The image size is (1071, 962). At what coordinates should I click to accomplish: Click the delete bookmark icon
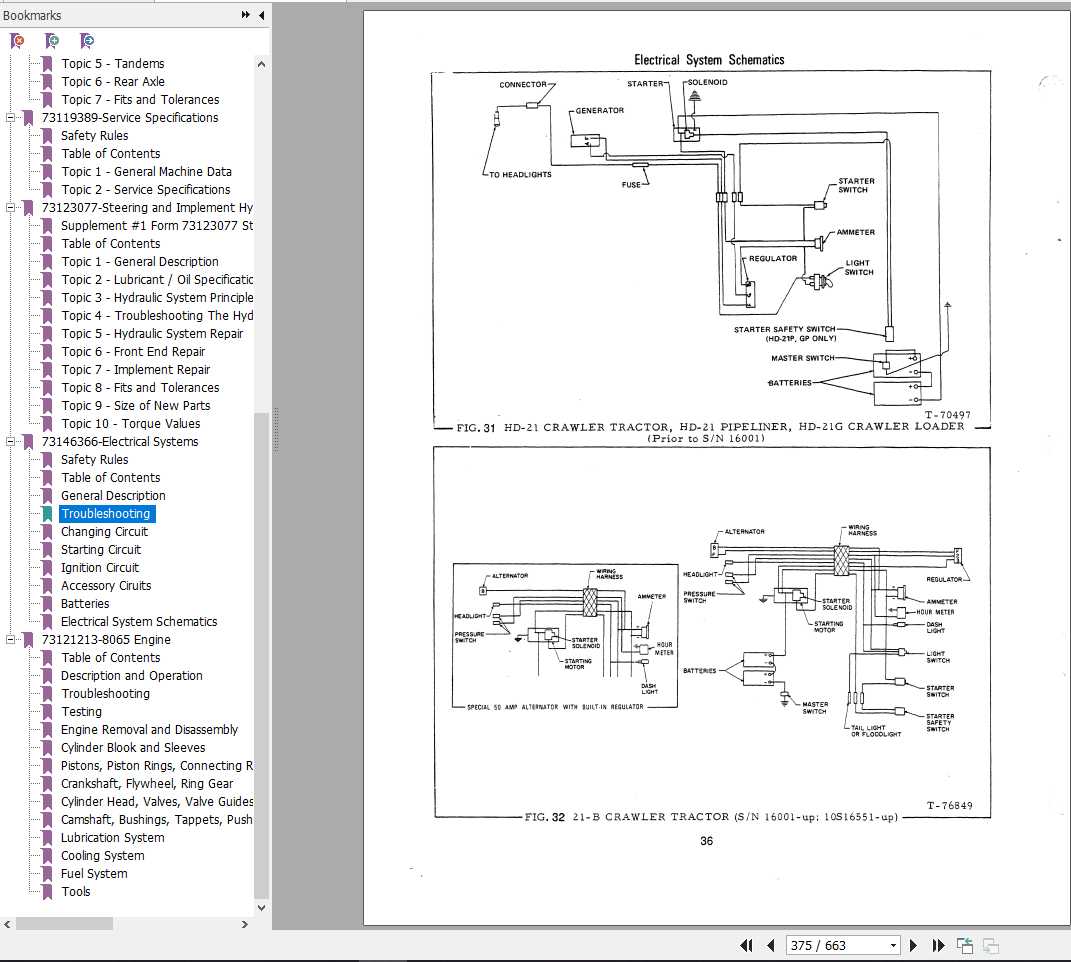coord(17,41)
